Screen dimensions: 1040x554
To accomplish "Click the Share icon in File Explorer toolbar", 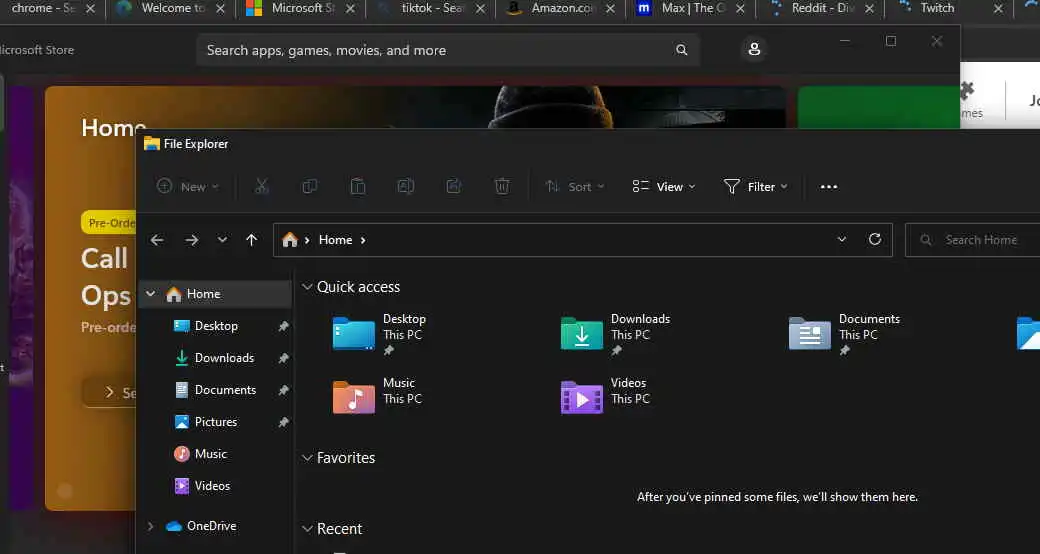I will (x=454, y=187).
